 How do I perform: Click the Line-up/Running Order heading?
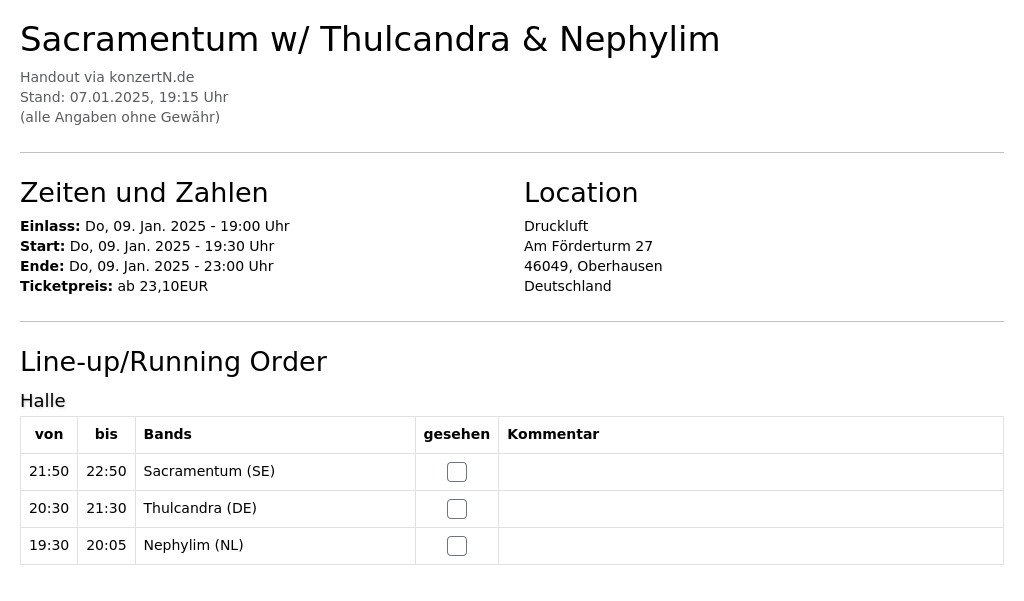(173, 362)
